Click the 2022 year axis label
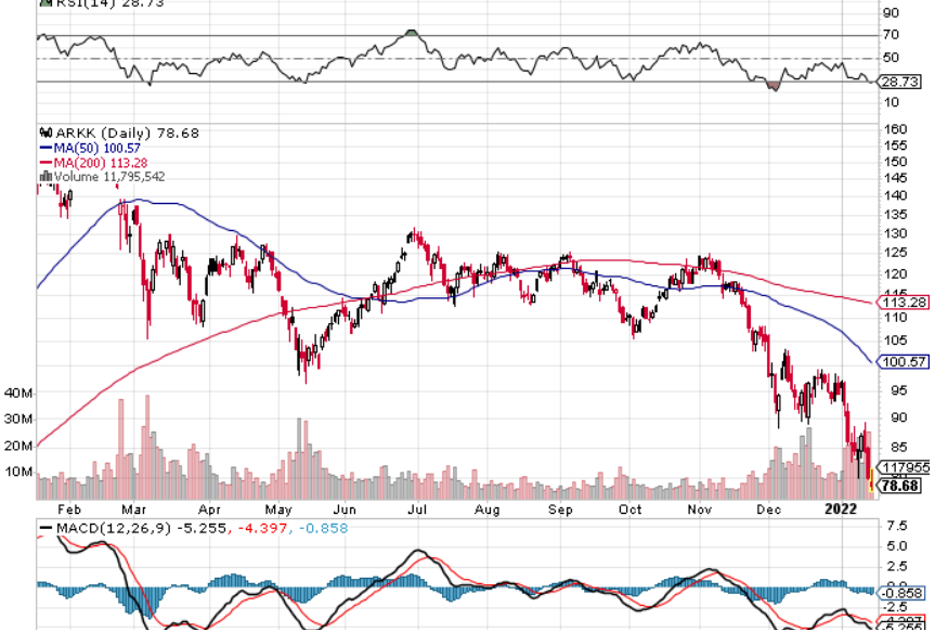The width and height of the screenshot is (936, 630). (840, 509)
